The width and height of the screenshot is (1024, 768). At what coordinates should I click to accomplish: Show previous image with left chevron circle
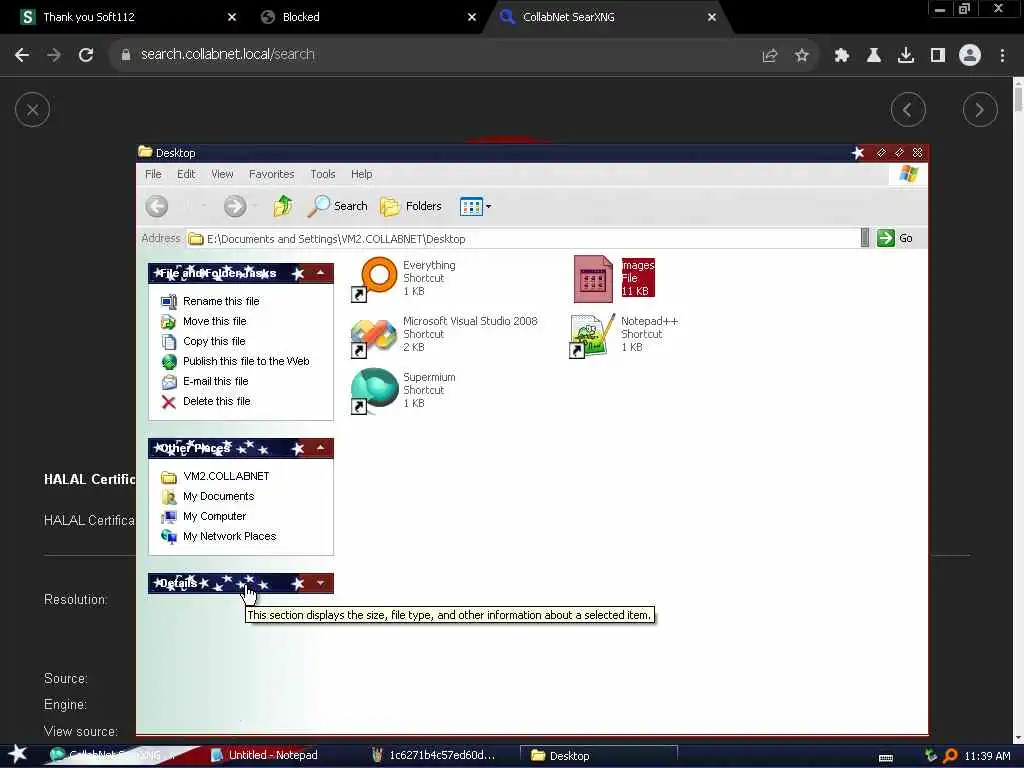(x=908, y=110)
